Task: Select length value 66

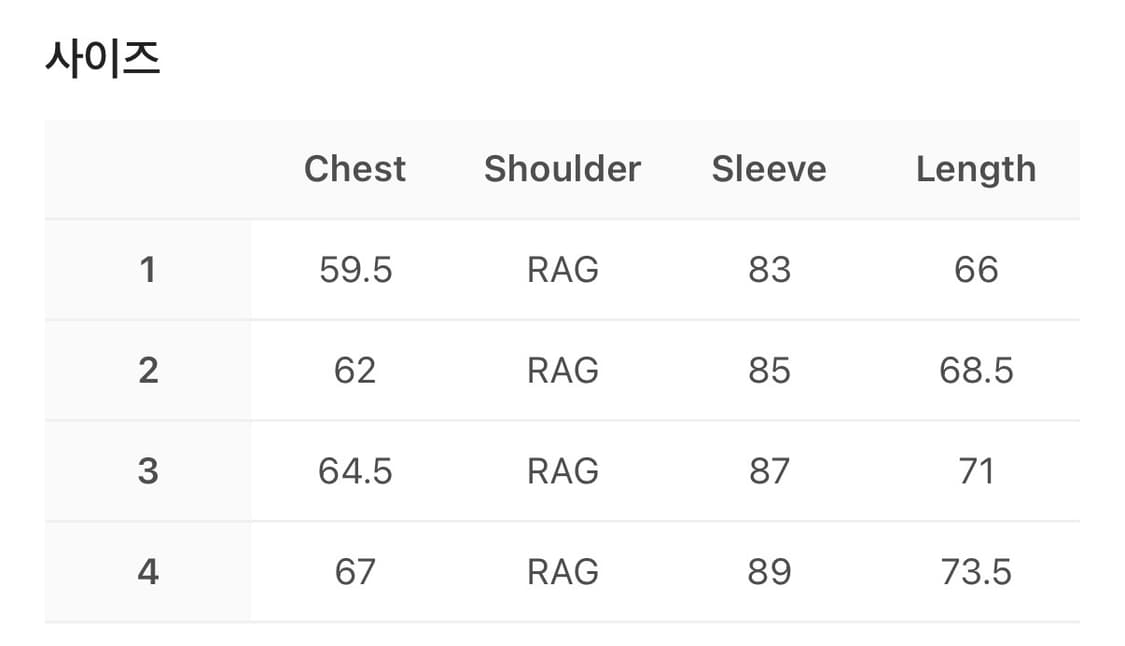Action: click(976, 270)
